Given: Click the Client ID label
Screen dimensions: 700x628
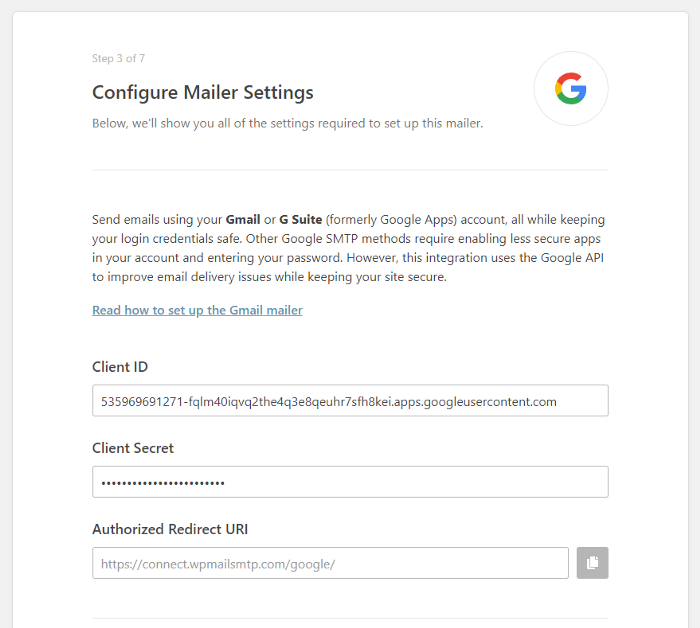Looking at the screenshot, I should tap(120, 367).
